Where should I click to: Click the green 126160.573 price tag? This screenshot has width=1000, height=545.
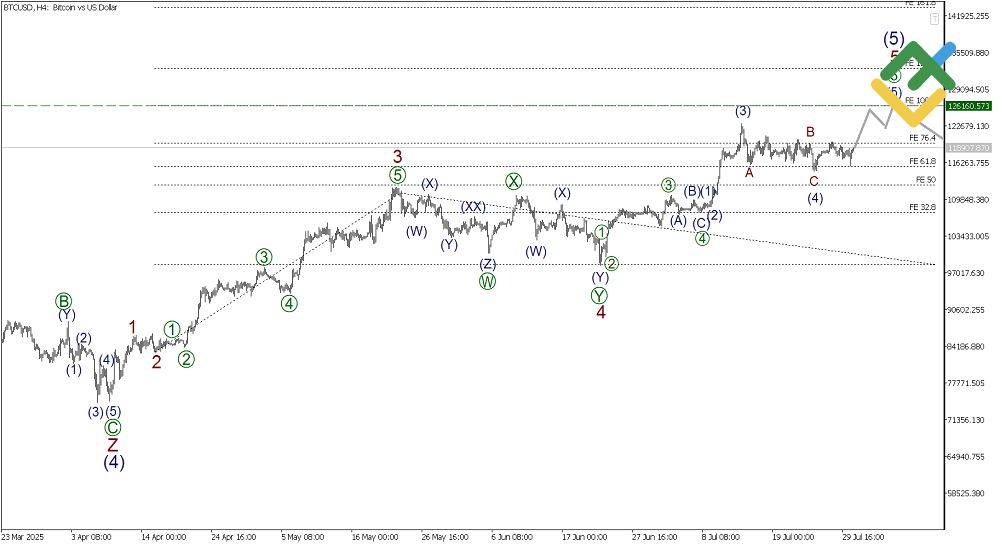968,106
